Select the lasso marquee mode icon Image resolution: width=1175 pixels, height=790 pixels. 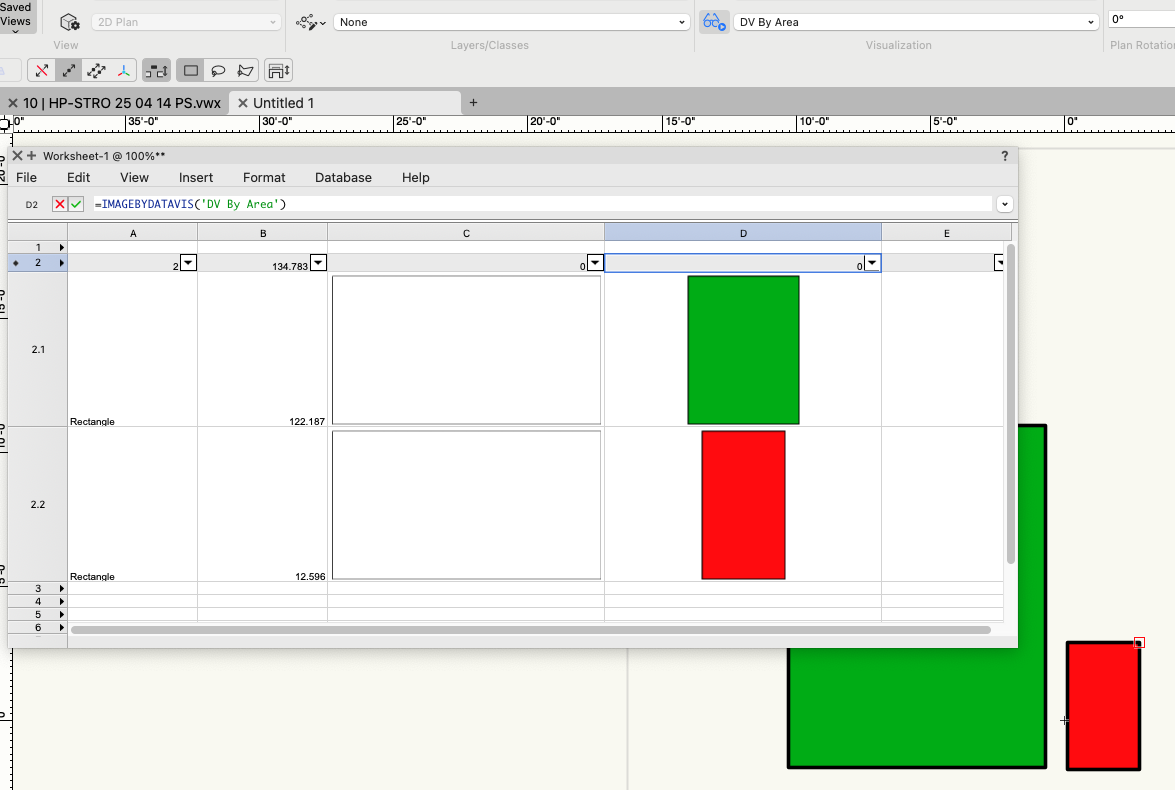pos(218,71)
